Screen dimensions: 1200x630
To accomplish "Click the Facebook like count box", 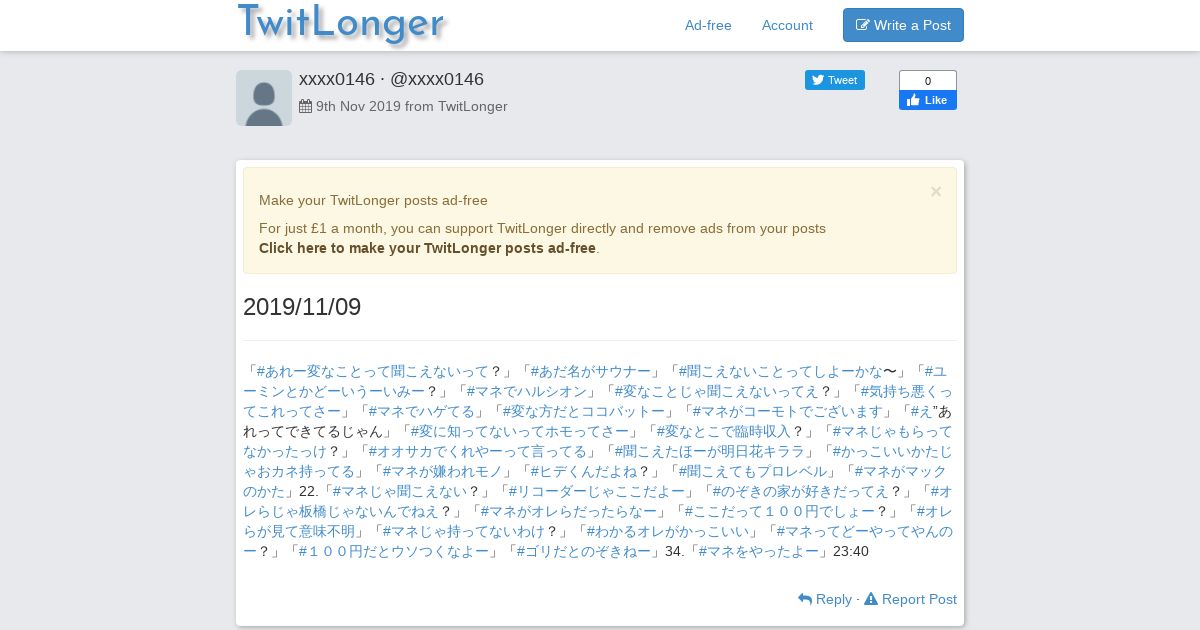I will coord(928,80).
